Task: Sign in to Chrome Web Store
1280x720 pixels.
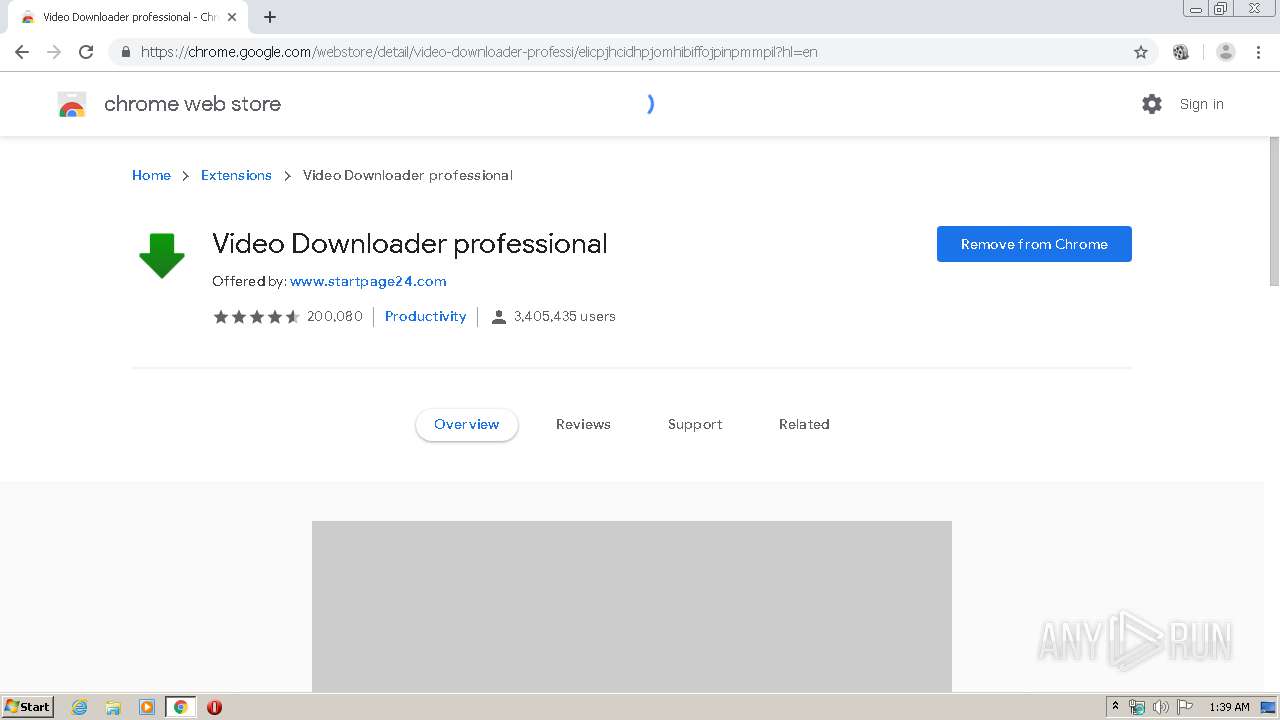Action: pos(1201,104)
